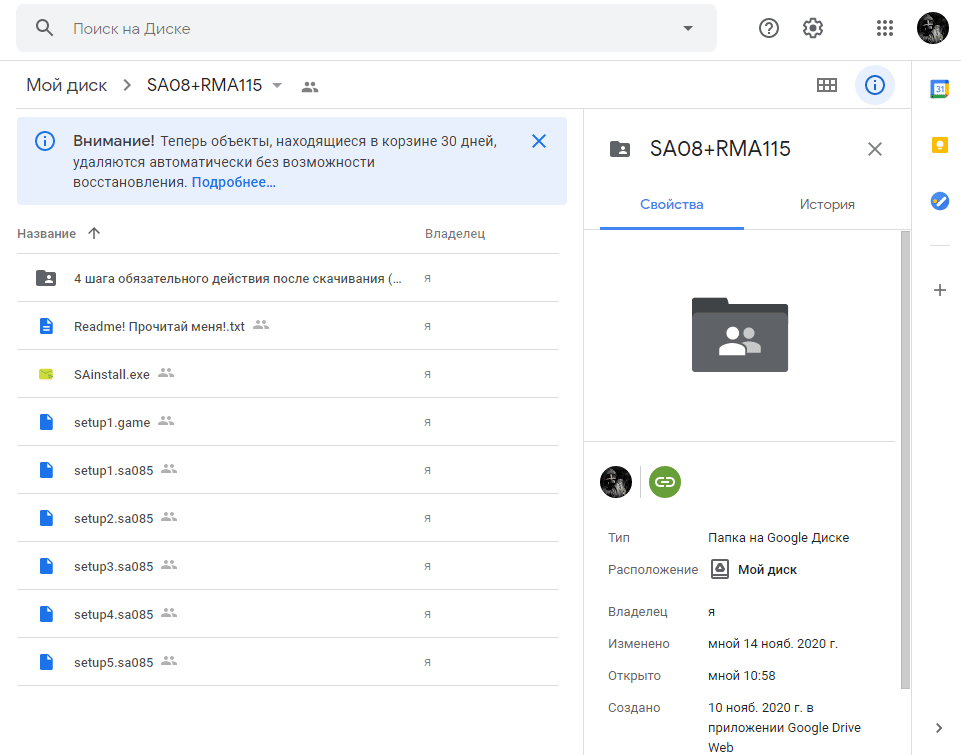Click the green link sharing icon
Screen dimensions: 961x755
(x=665, y=482)
